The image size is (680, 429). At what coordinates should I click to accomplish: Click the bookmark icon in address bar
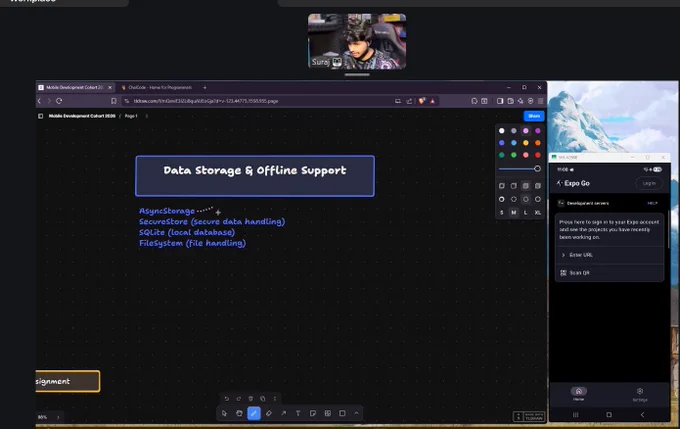click(x=114, y=101)
